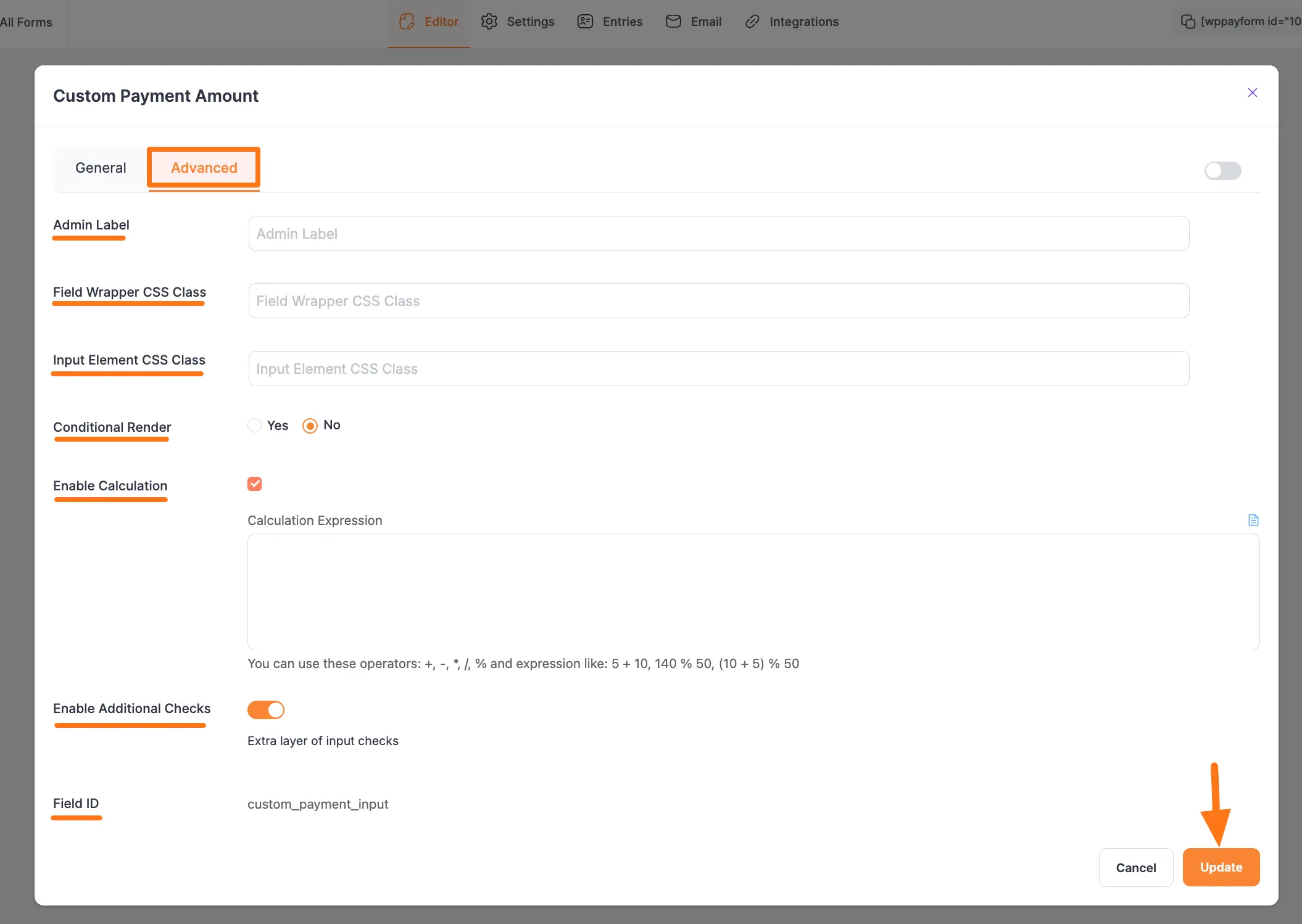Viewport: 1302px width, 924px height.
Task: Close the Custom Payment Amount dialog
Action: click(1253, 93)
